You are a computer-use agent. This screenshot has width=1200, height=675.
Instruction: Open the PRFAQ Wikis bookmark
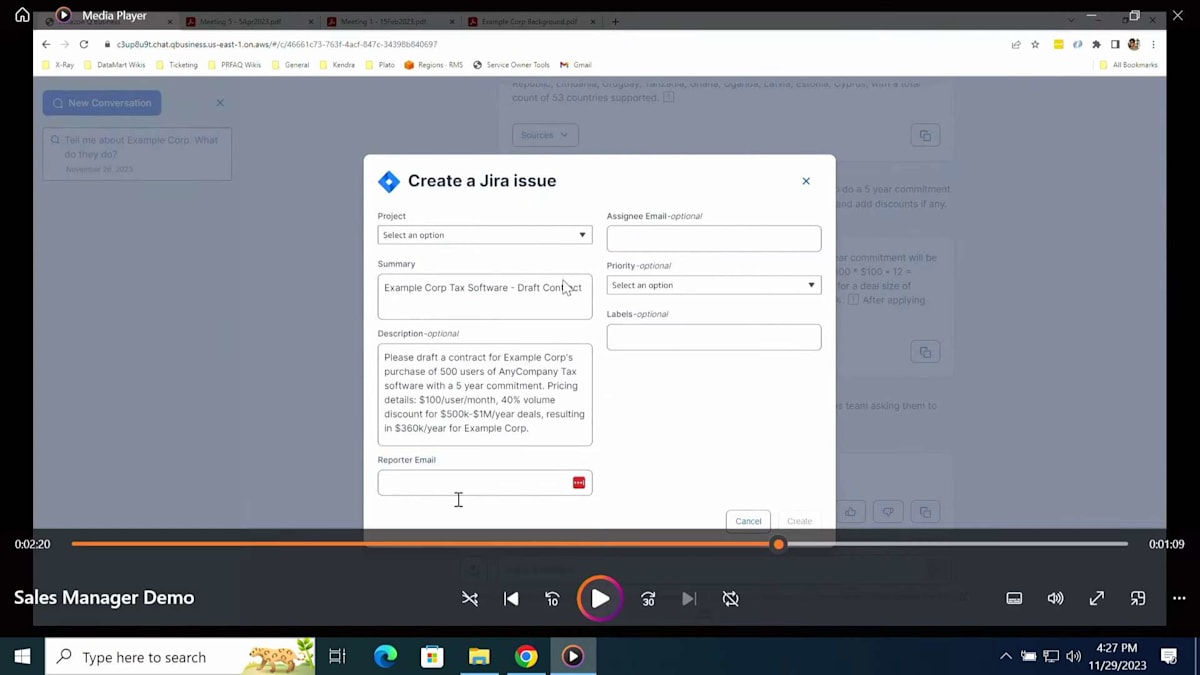point(234,65)
